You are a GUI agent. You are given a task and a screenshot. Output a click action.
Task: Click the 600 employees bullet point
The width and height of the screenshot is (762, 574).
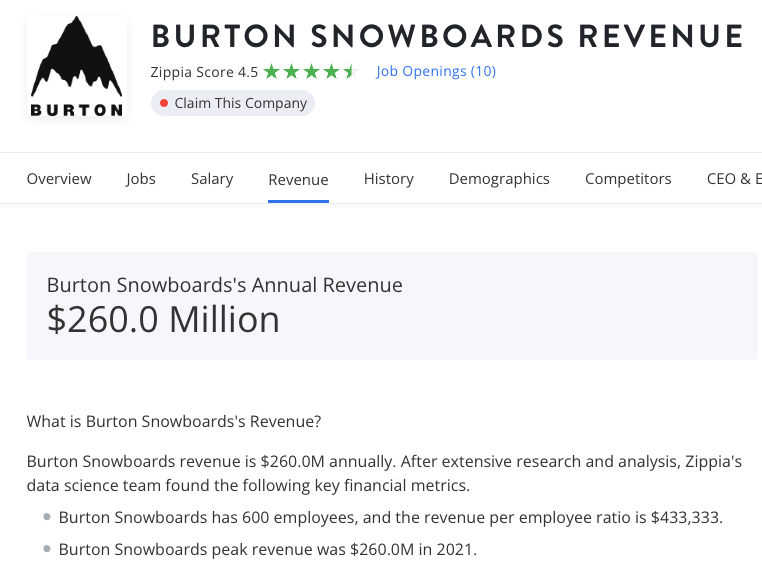390,517
